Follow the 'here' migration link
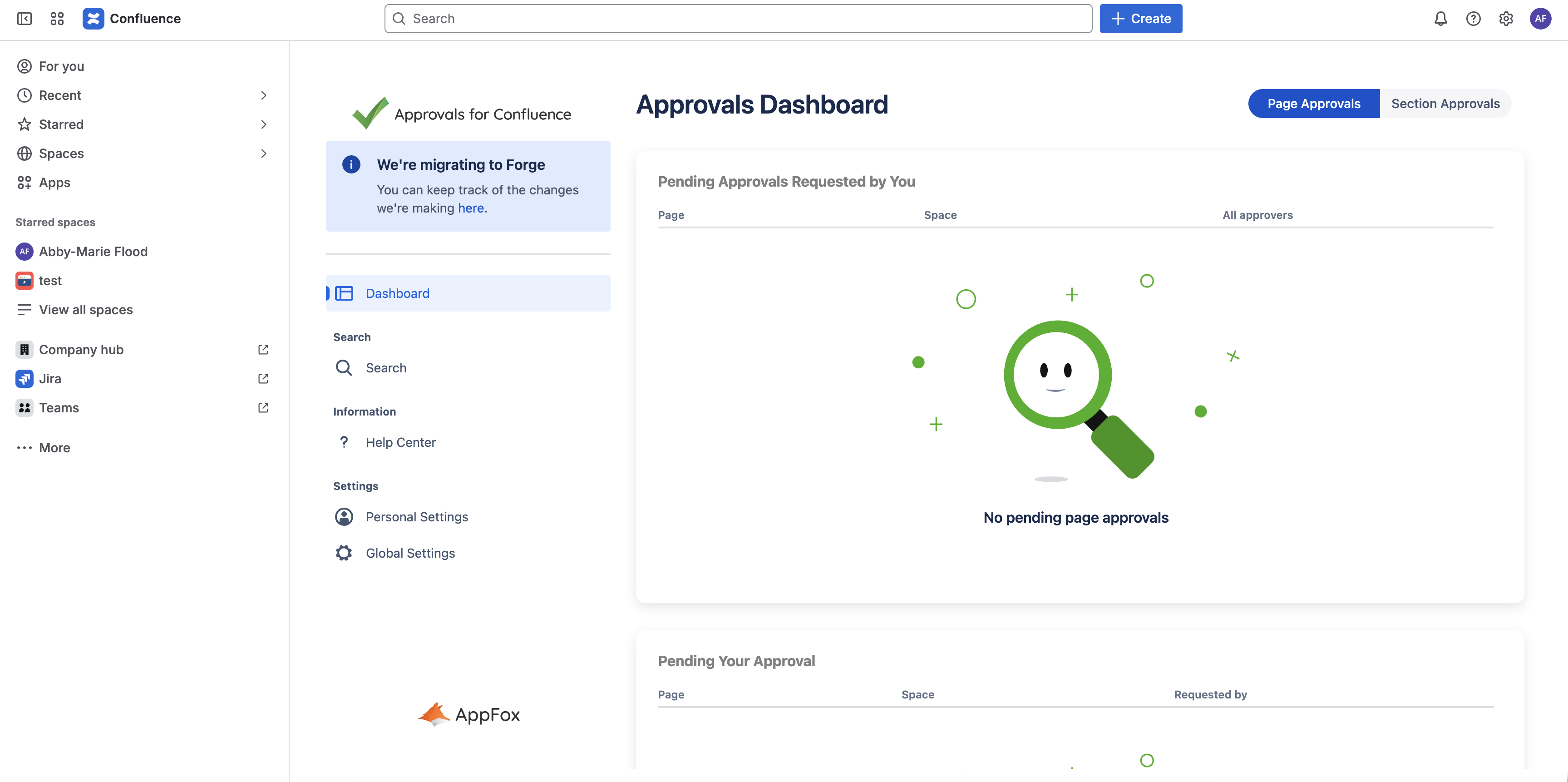The image size is (1568, 782). coord(470,208)
